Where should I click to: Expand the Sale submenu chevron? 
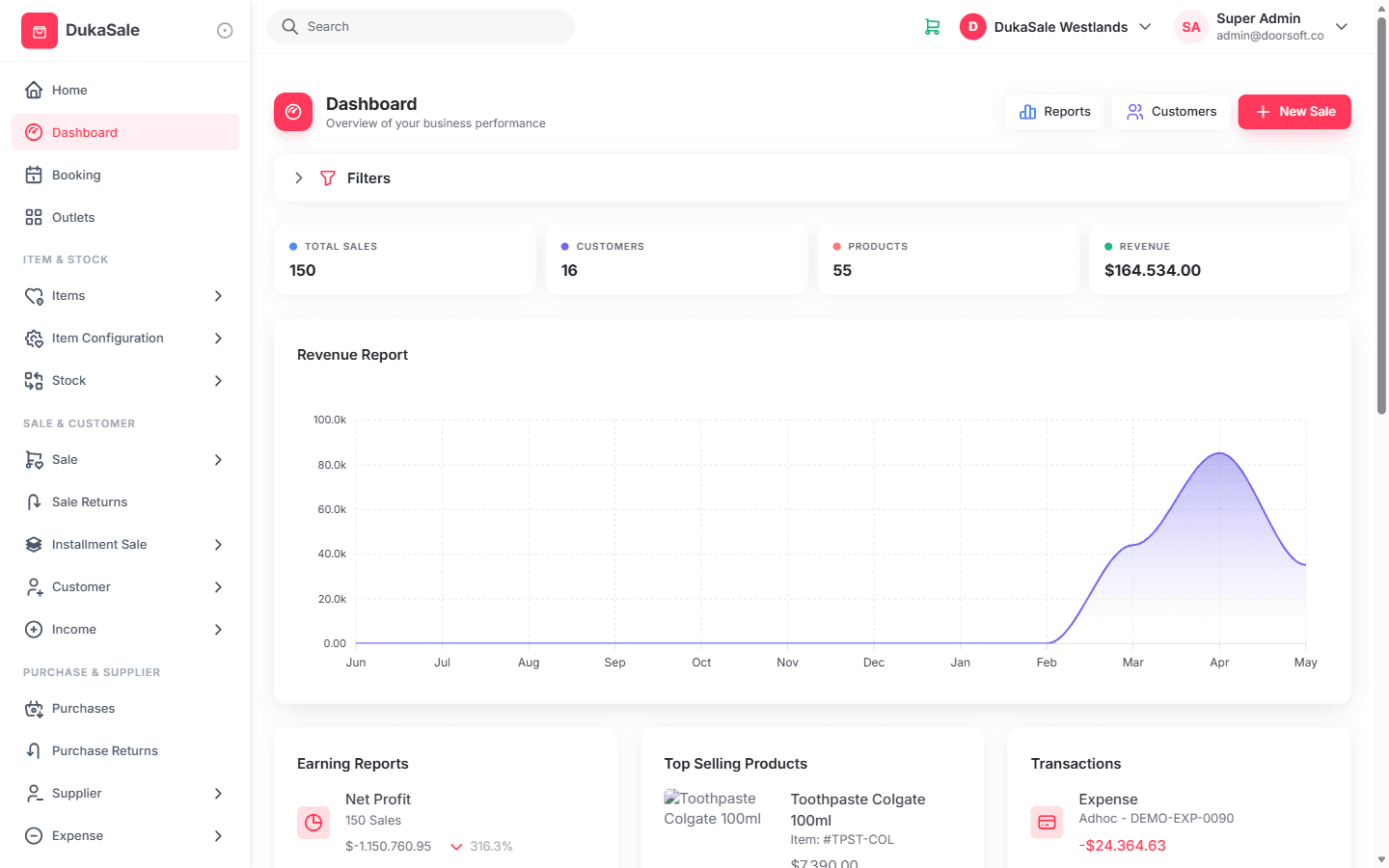point(218,460)
